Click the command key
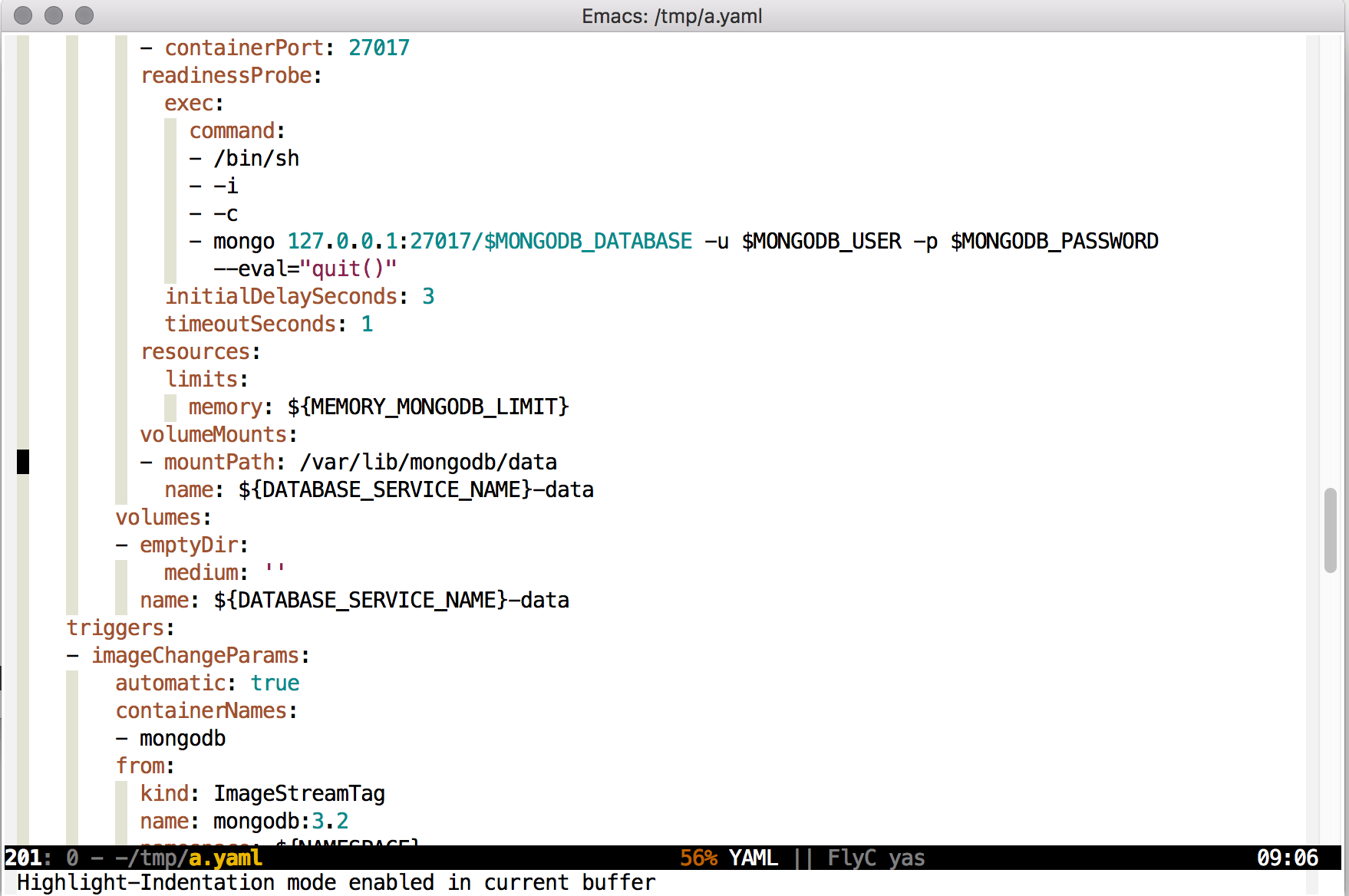This screenshot has height=896, width=1349. (232, 130)
